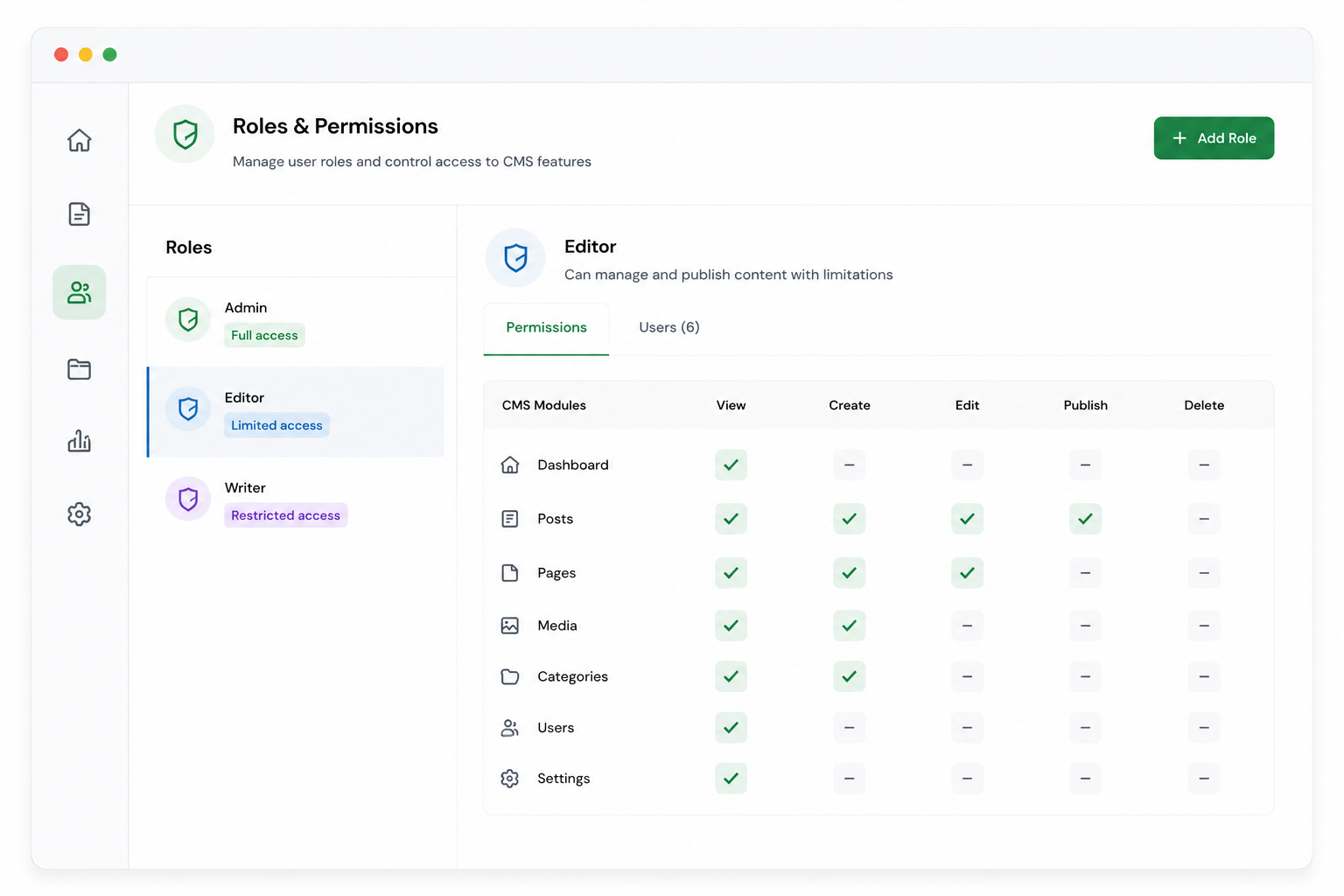The height and width of the screenshot is (896, 1344).
Task: Click the Categories module folder icon
Action: coord(510,676)
